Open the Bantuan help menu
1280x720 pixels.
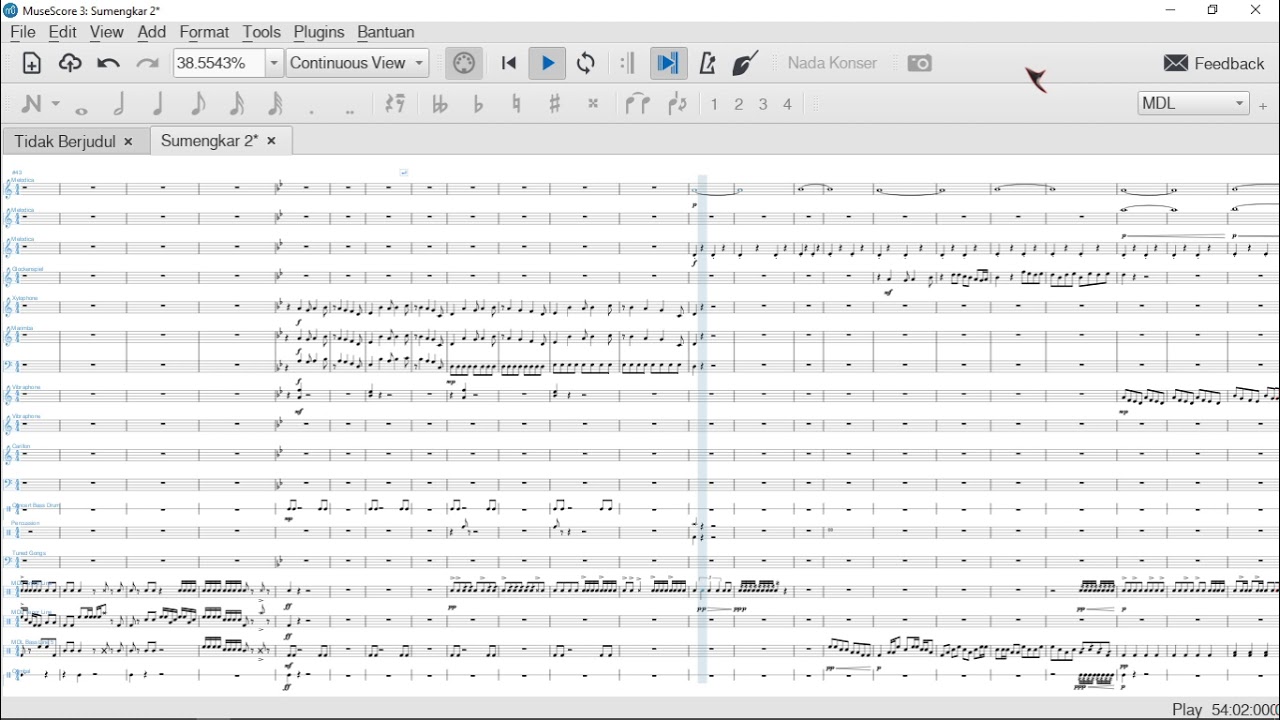tap(386, 33)
